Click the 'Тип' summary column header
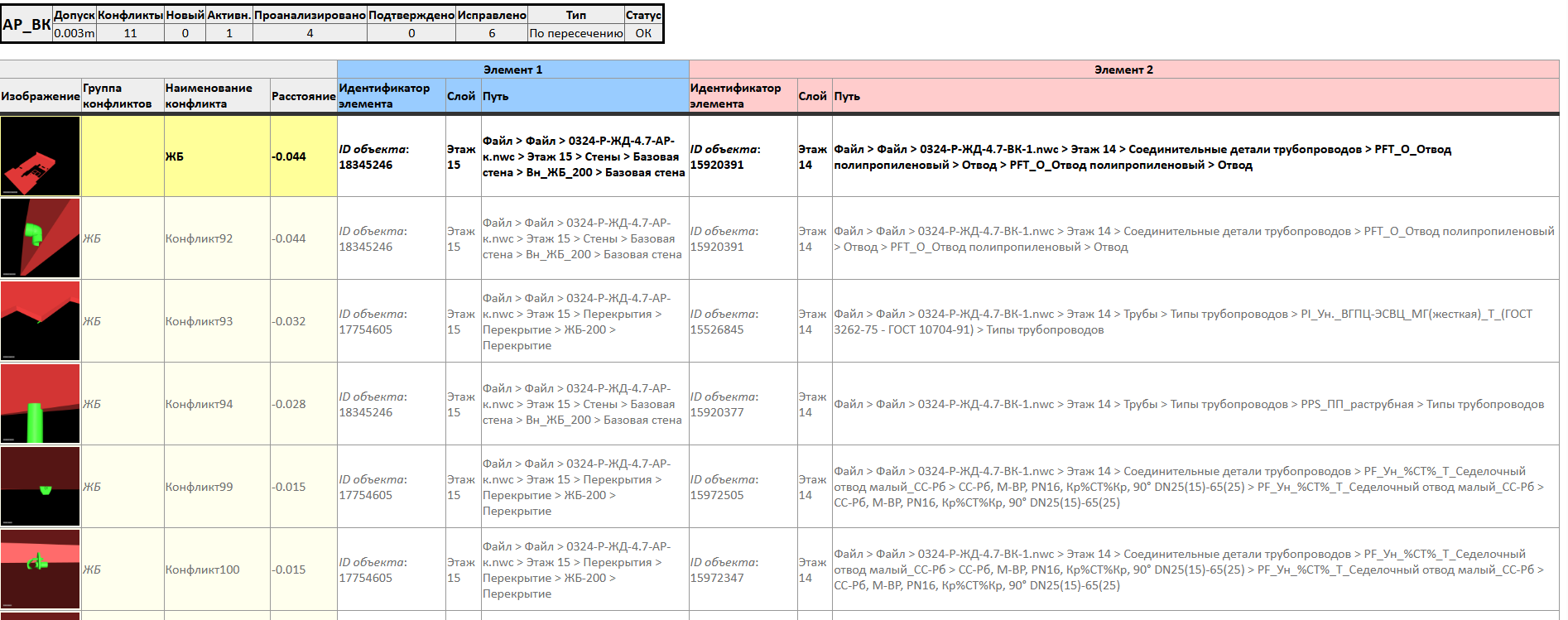 pos(576,15)
